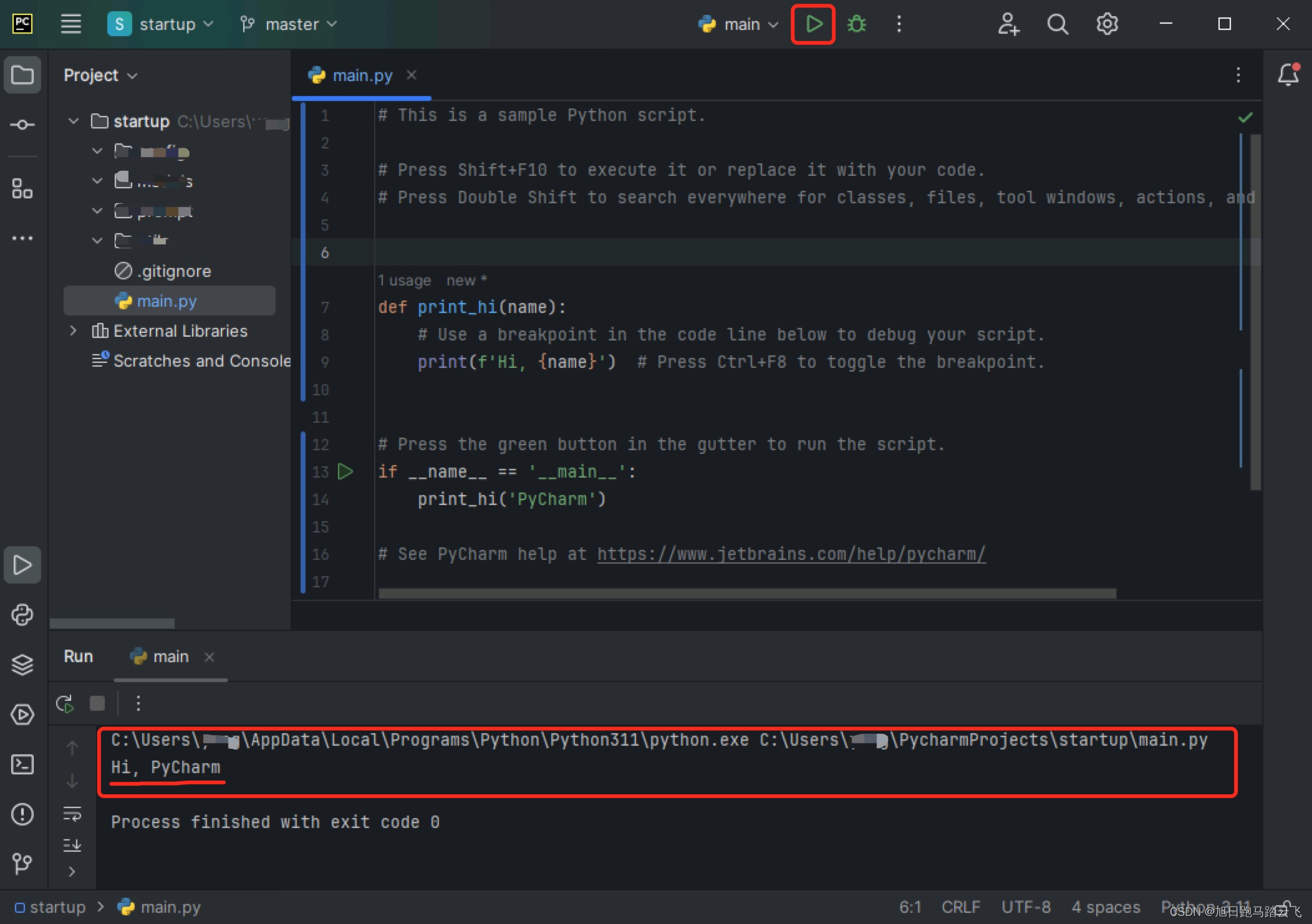Toggle scroll to end in Run console
Image resolution: width=1312 pixels, height=924 pixels.
click(72, 845)
